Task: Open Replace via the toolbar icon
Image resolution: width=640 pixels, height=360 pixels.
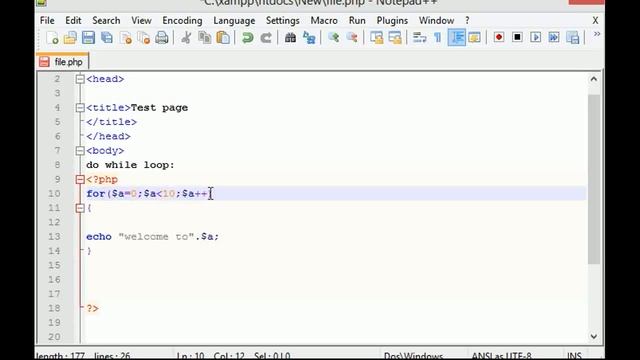Action: [x=309, y=38]
